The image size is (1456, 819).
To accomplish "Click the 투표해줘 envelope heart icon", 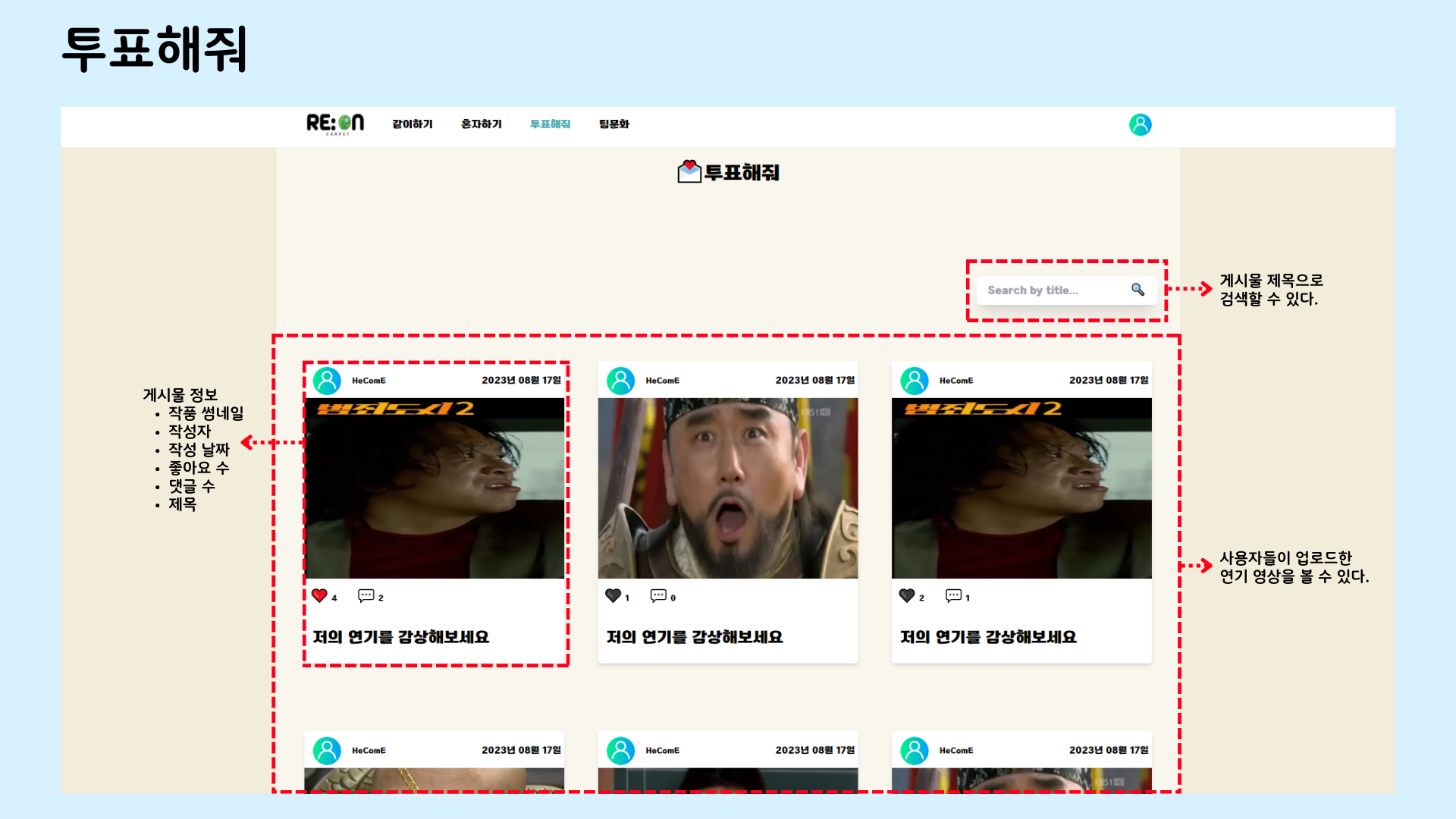I will [x=689, y=172].
